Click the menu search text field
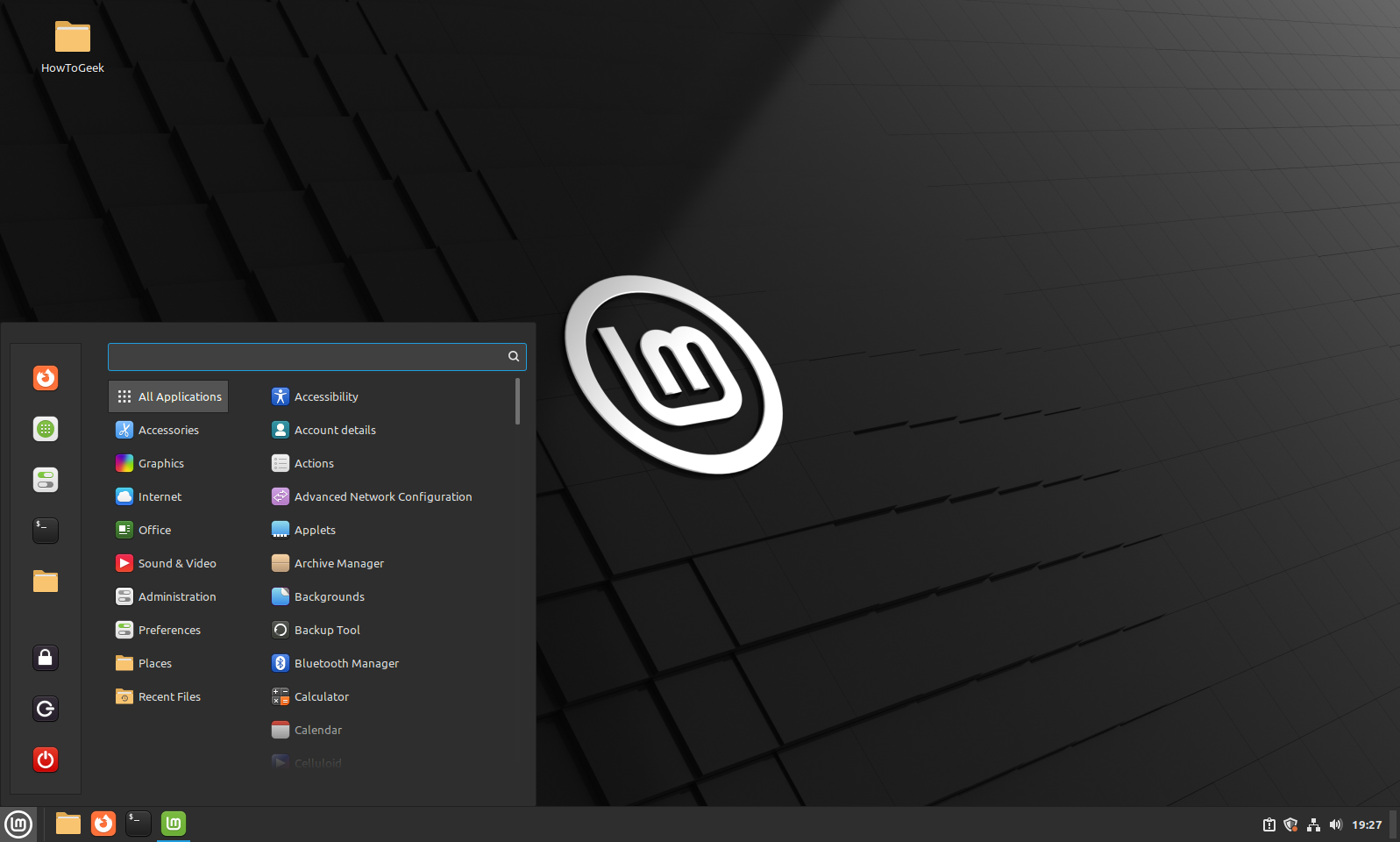 (316, 356)
